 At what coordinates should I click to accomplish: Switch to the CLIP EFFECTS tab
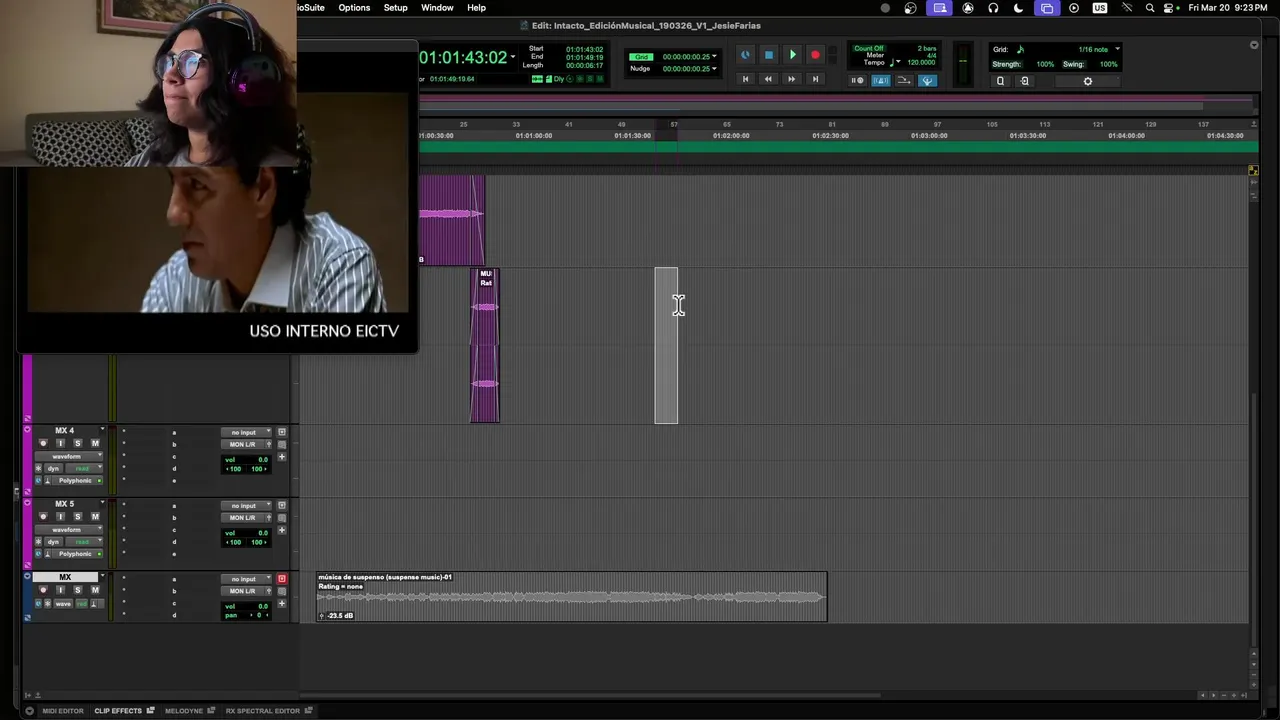(119, 711)
